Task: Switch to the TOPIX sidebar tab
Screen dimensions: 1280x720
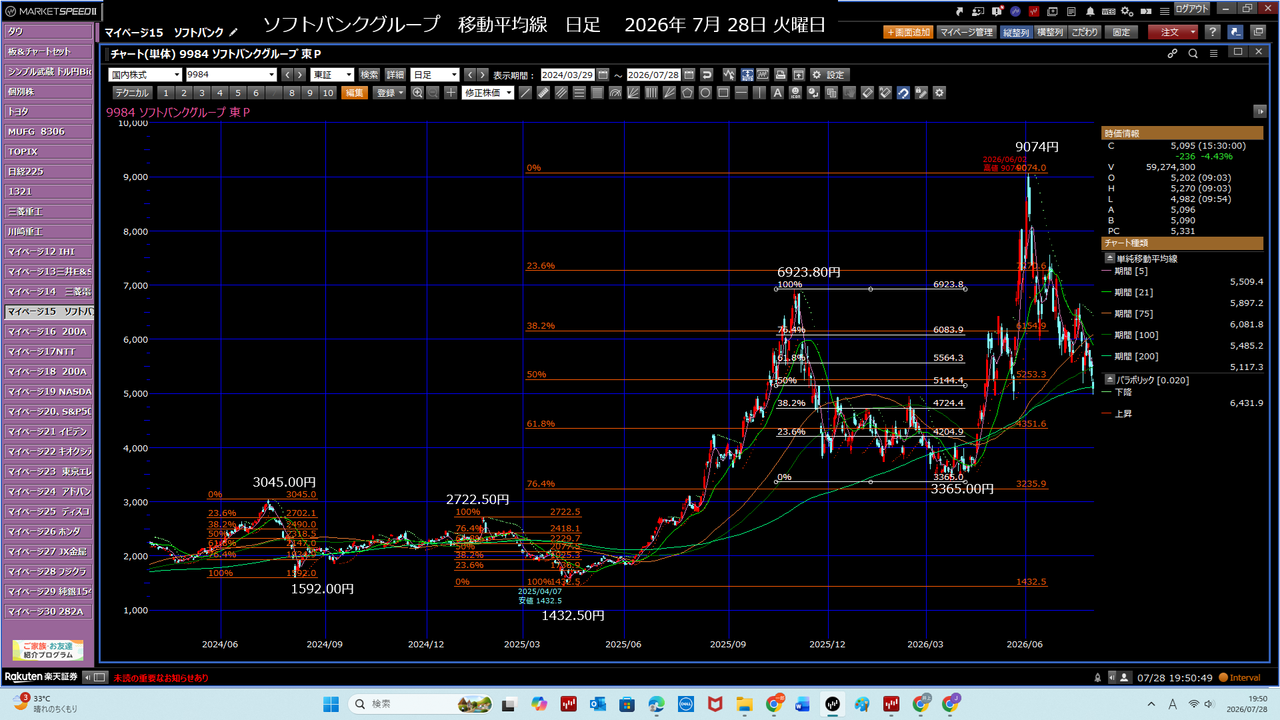Action: click(48, 151)
